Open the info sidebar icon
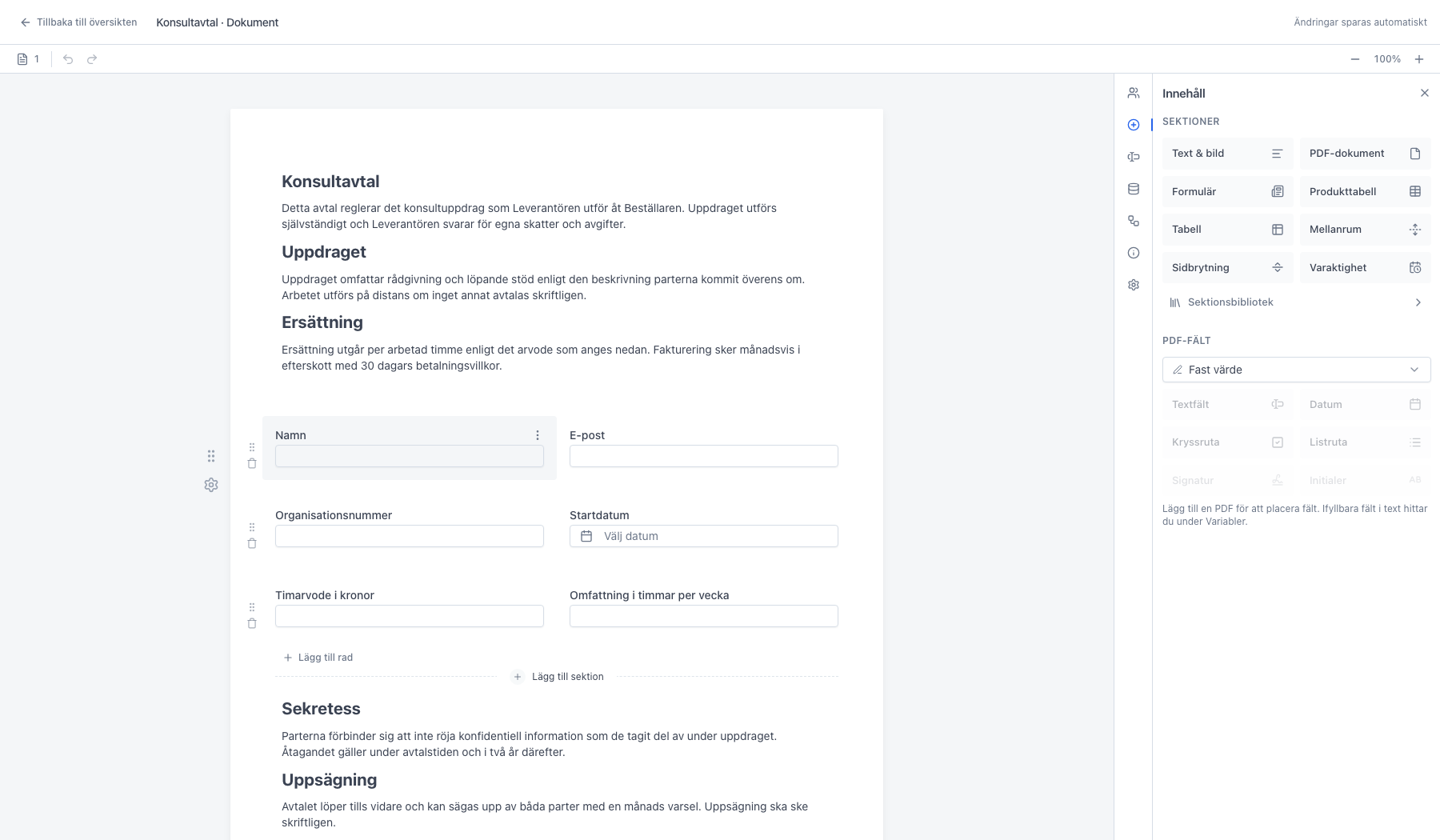This screenshot has width=1440, height=840. point(1133,253)
